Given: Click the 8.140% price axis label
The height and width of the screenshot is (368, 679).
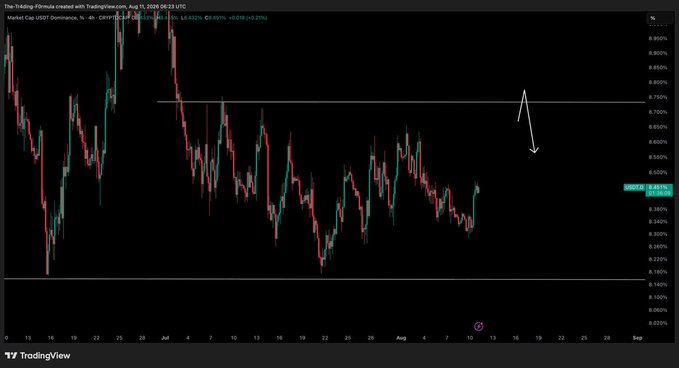Looking at the screenshot, I should point(658,285).
